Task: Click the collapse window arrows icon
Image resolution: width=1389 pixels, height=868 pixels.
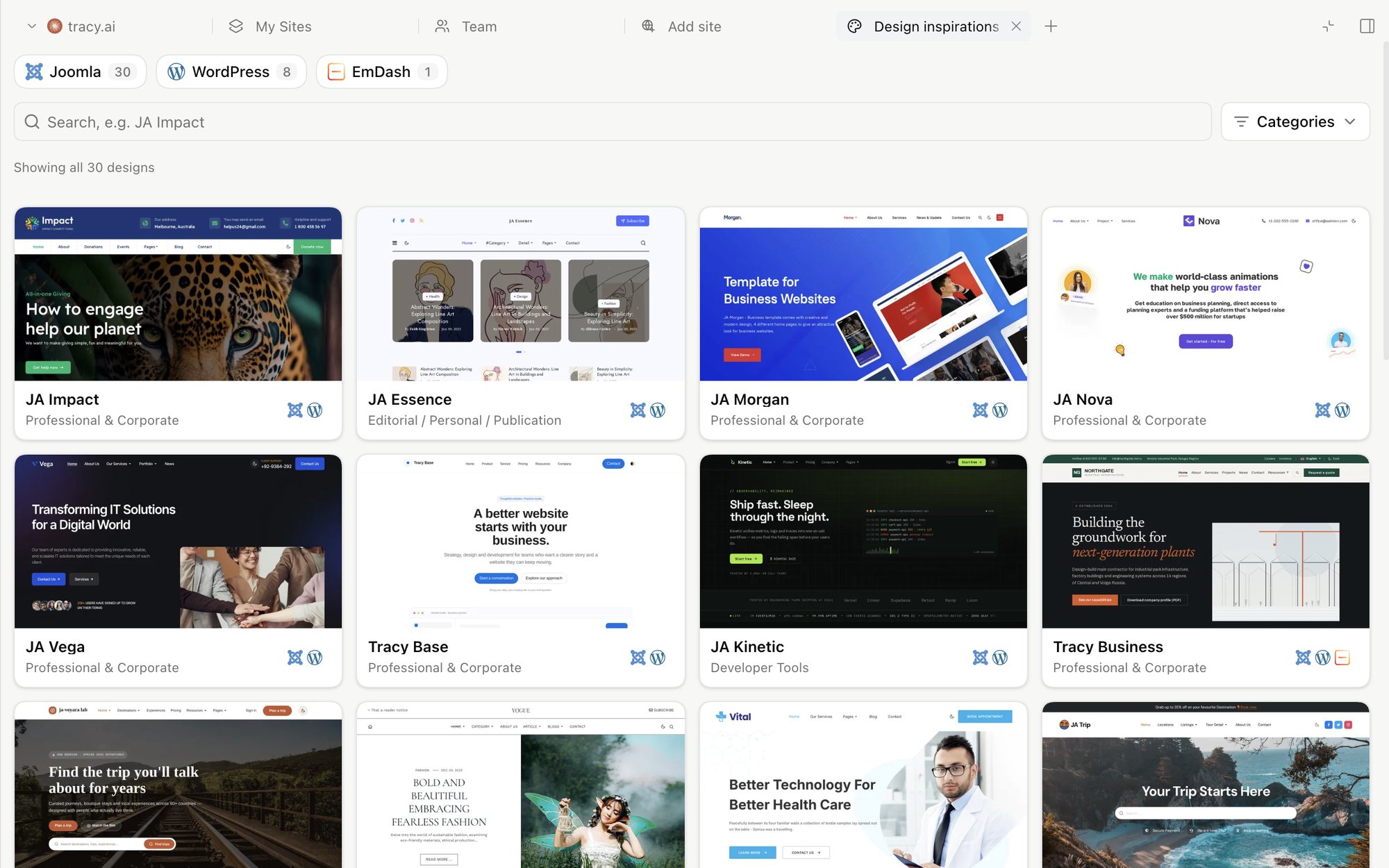Action: click(1328, 26)
